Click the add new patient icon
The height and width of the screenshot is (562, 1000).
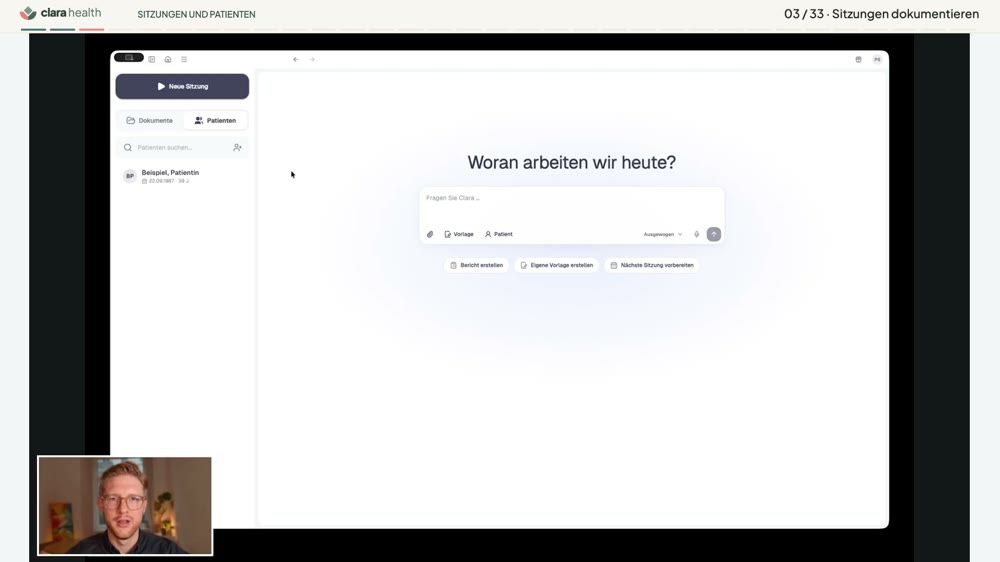point(237,147)
